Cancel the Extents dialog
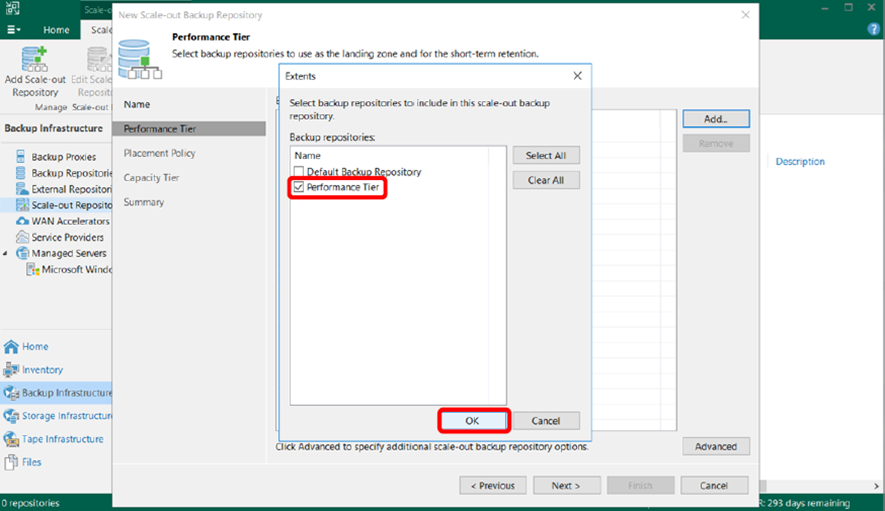 [x=545, y=421]
